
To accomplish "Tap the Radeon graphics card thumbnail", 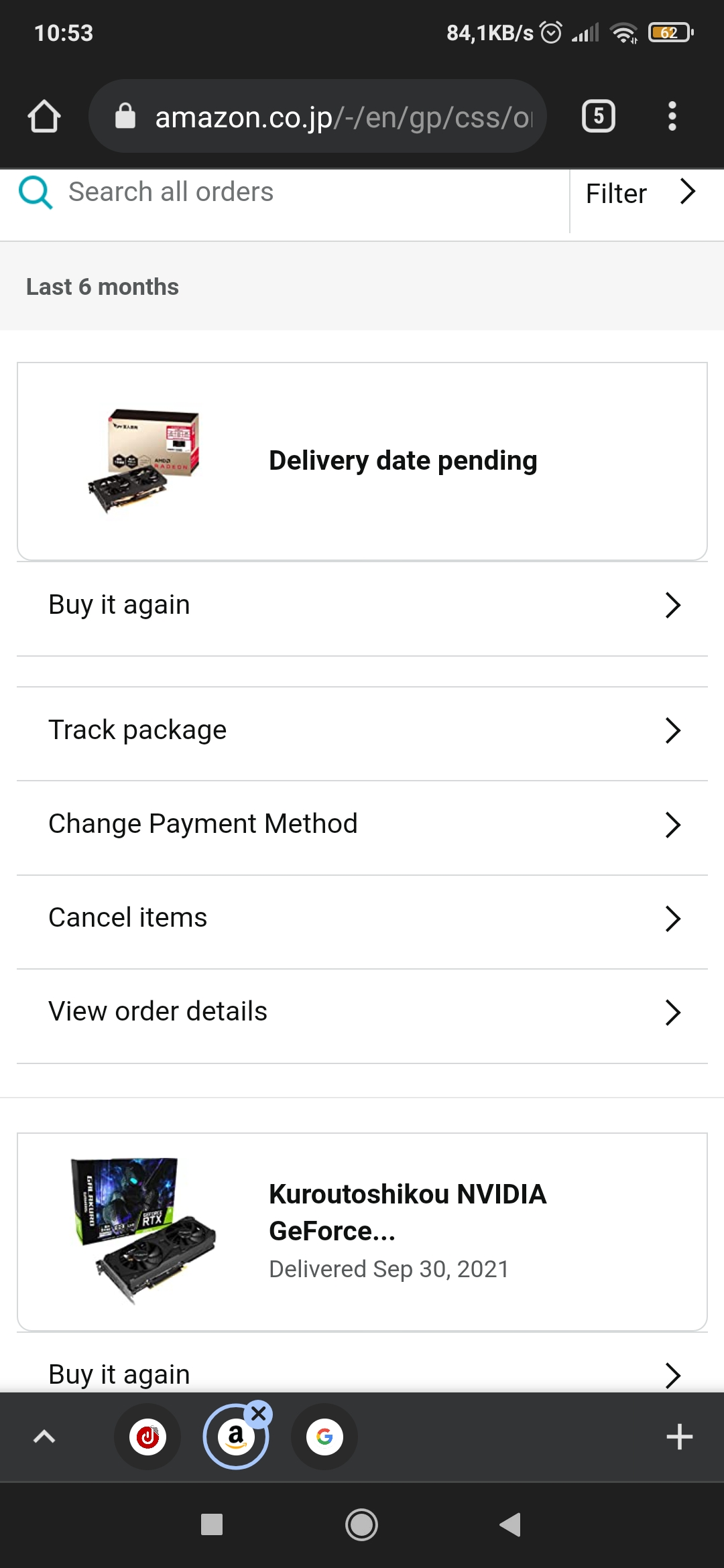I will pyautogui.click(x=144, y=461).
